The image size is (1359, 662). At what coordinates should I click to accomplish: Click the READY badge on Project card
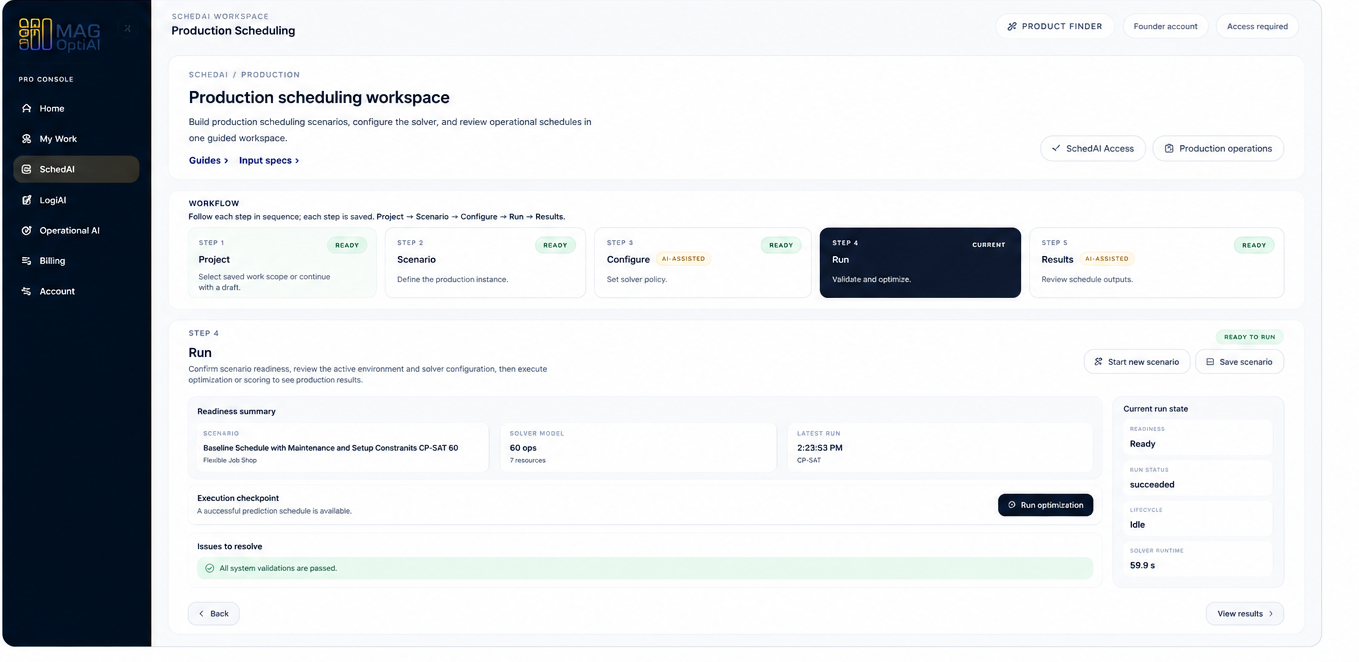coord(347,245)
